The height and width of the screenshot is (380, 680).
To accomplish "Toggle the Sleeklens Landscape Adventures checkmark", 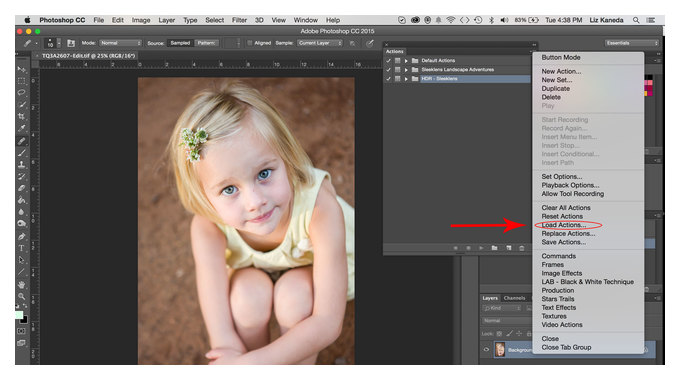I will (x=389, y=69).
